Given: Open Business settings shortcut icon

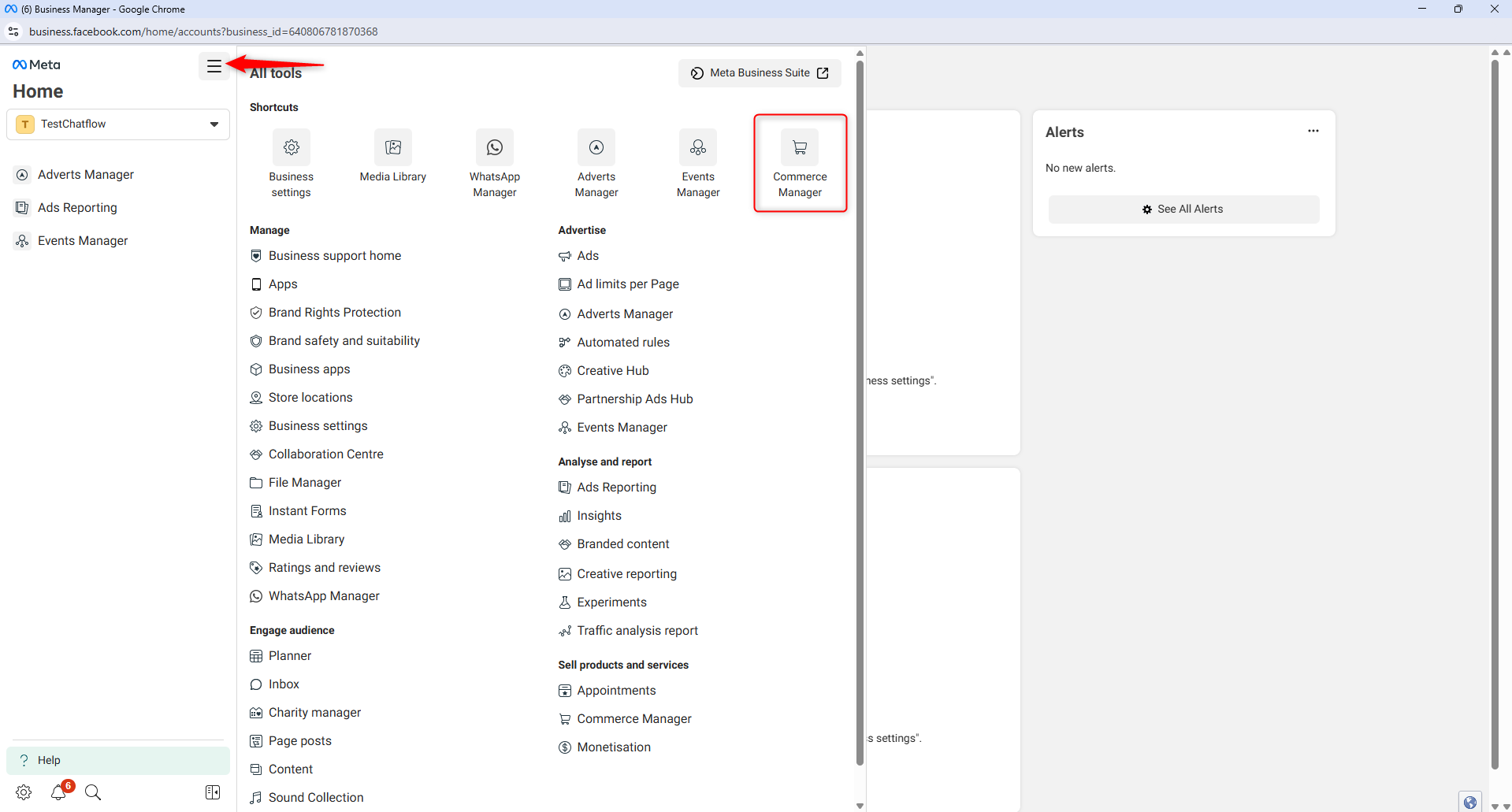Looking at the screenshot, I should (x=292, y=147).
